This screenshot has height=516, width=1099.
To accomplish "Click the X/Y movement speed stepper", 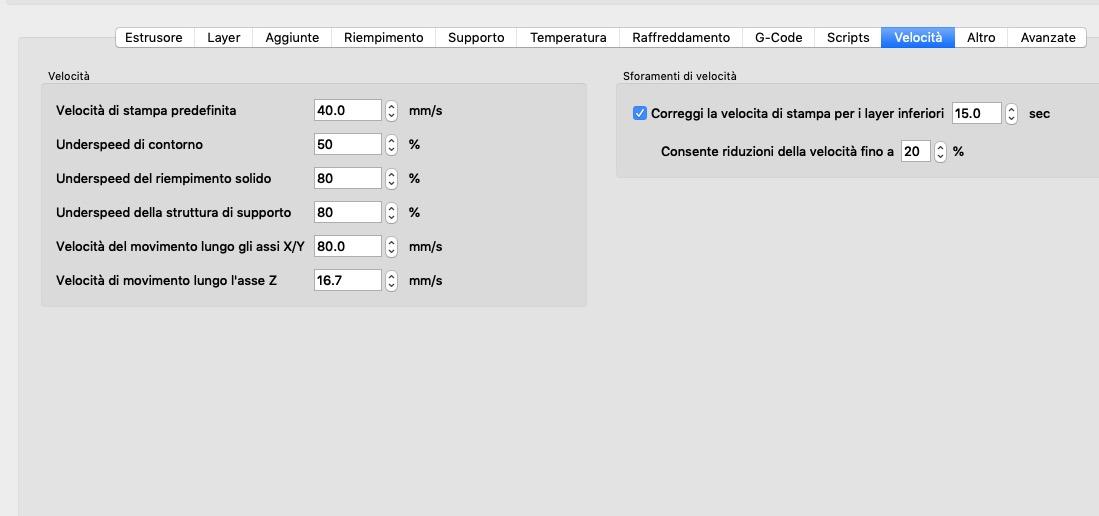I will (392, 247).
